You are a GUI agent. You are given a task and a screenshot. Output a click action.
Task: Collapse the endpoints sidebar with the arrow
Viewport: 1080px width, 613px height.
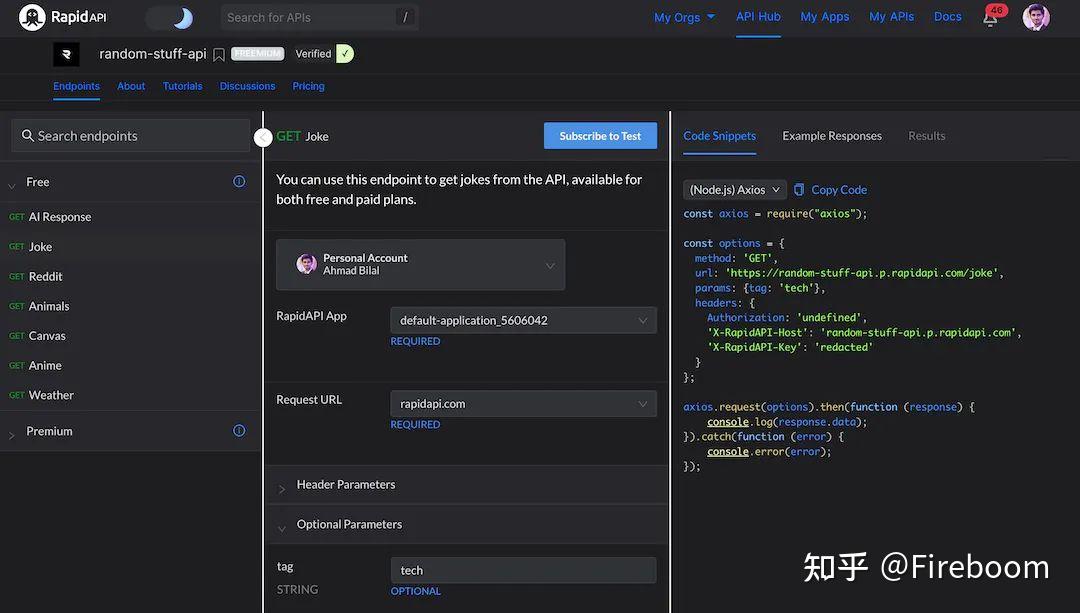(x=263, y=138)
